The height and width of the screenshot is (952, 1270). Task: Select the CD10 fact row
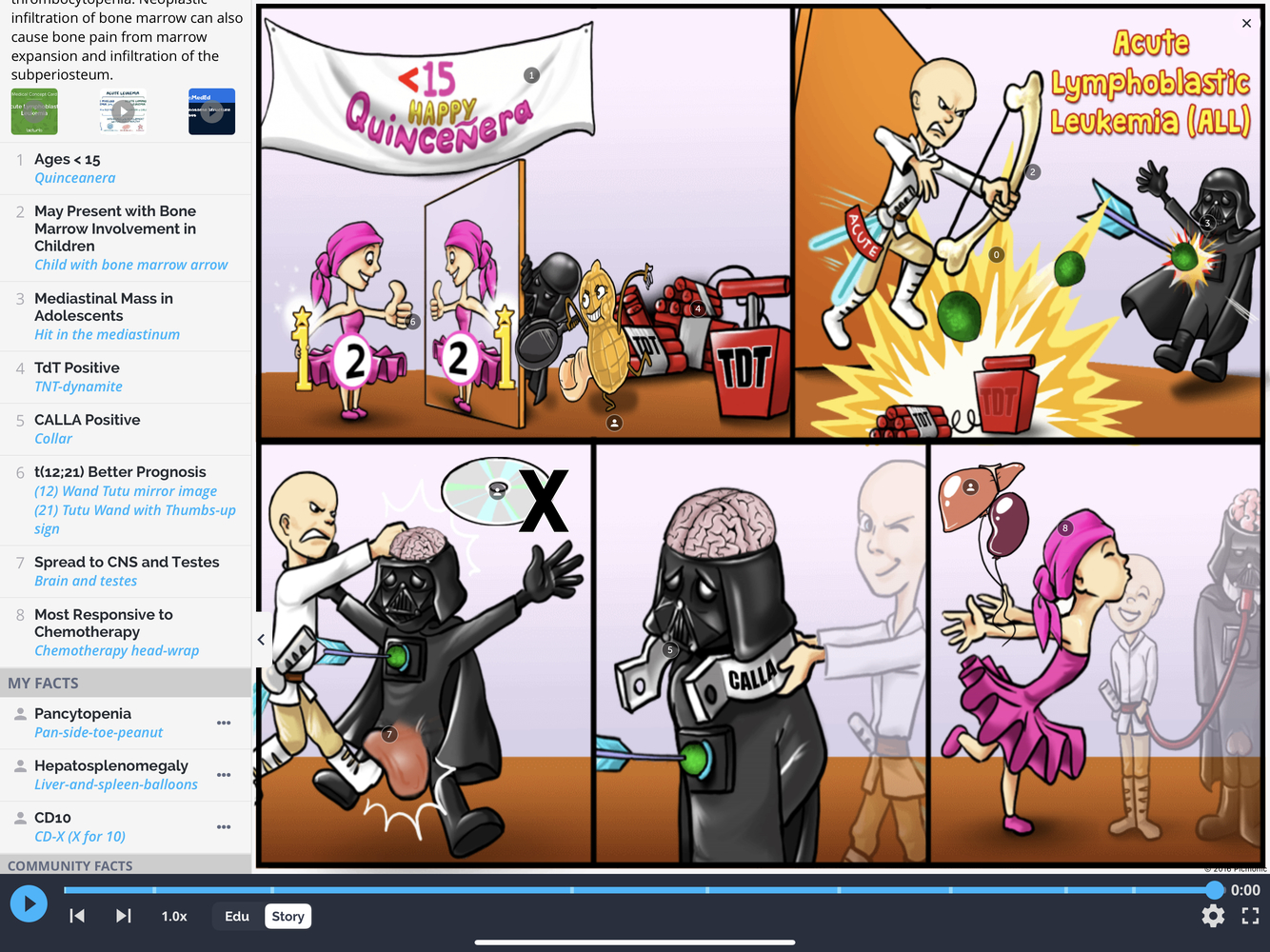click(126, 826)
